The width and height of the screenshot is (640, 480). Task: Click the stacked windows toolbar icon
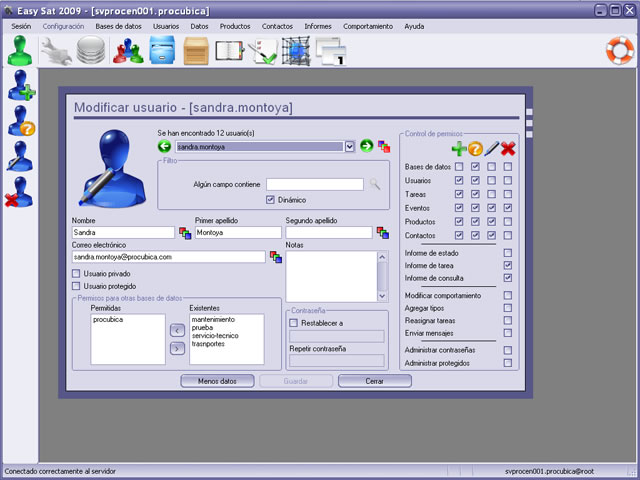[x=331, y=51]
